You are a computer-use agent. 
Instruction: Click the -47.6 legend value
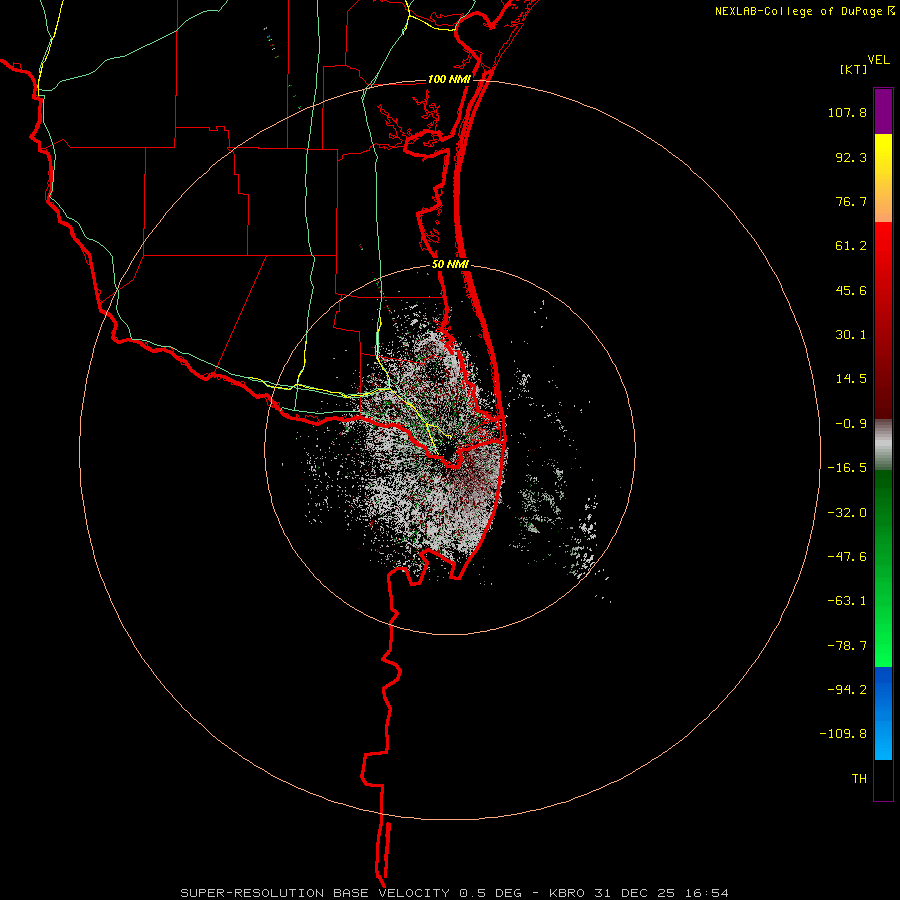(847, 557)
